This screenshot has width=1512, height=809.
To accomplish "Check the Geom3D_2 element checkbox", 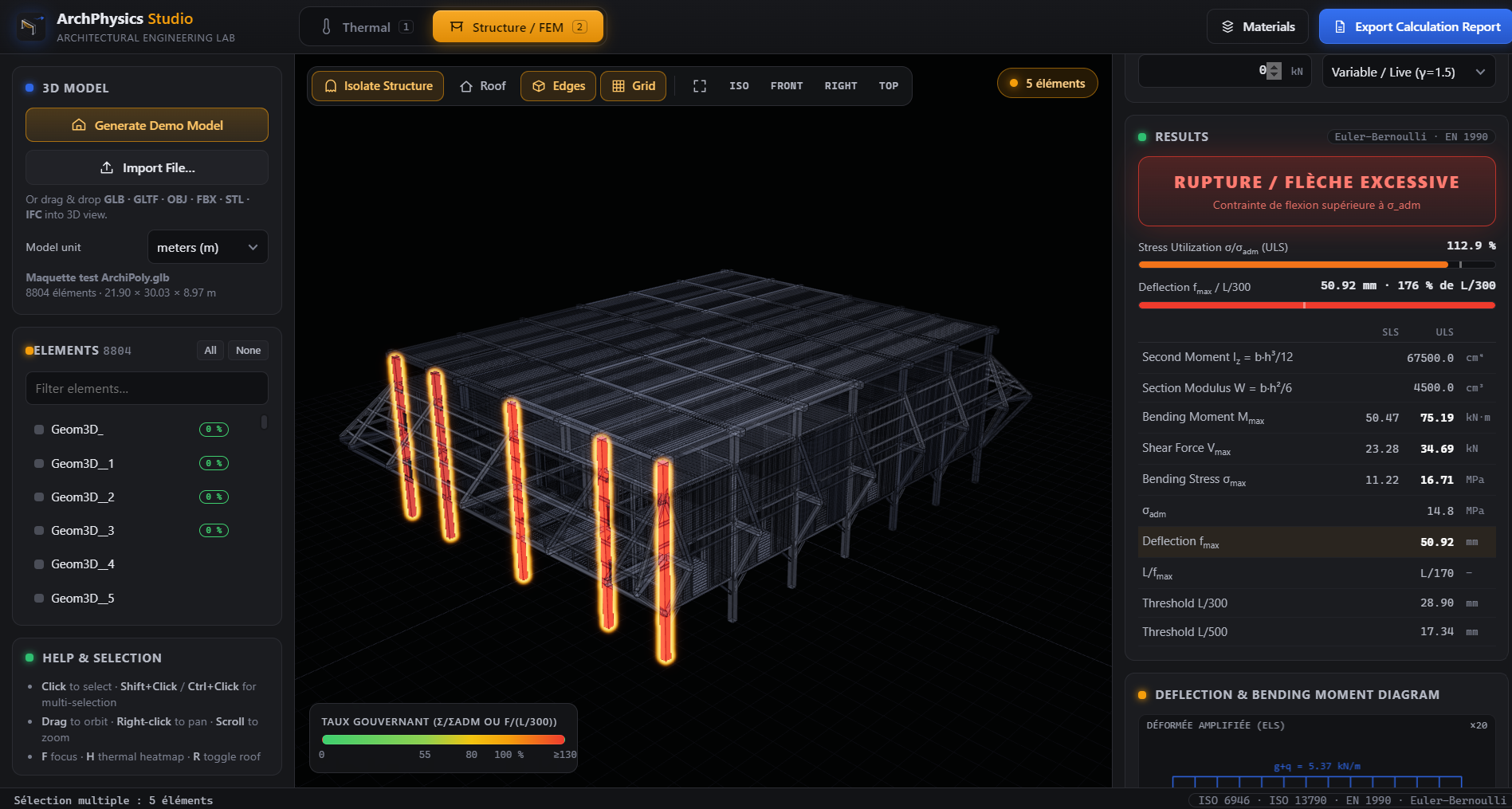I will coord(39,497).
